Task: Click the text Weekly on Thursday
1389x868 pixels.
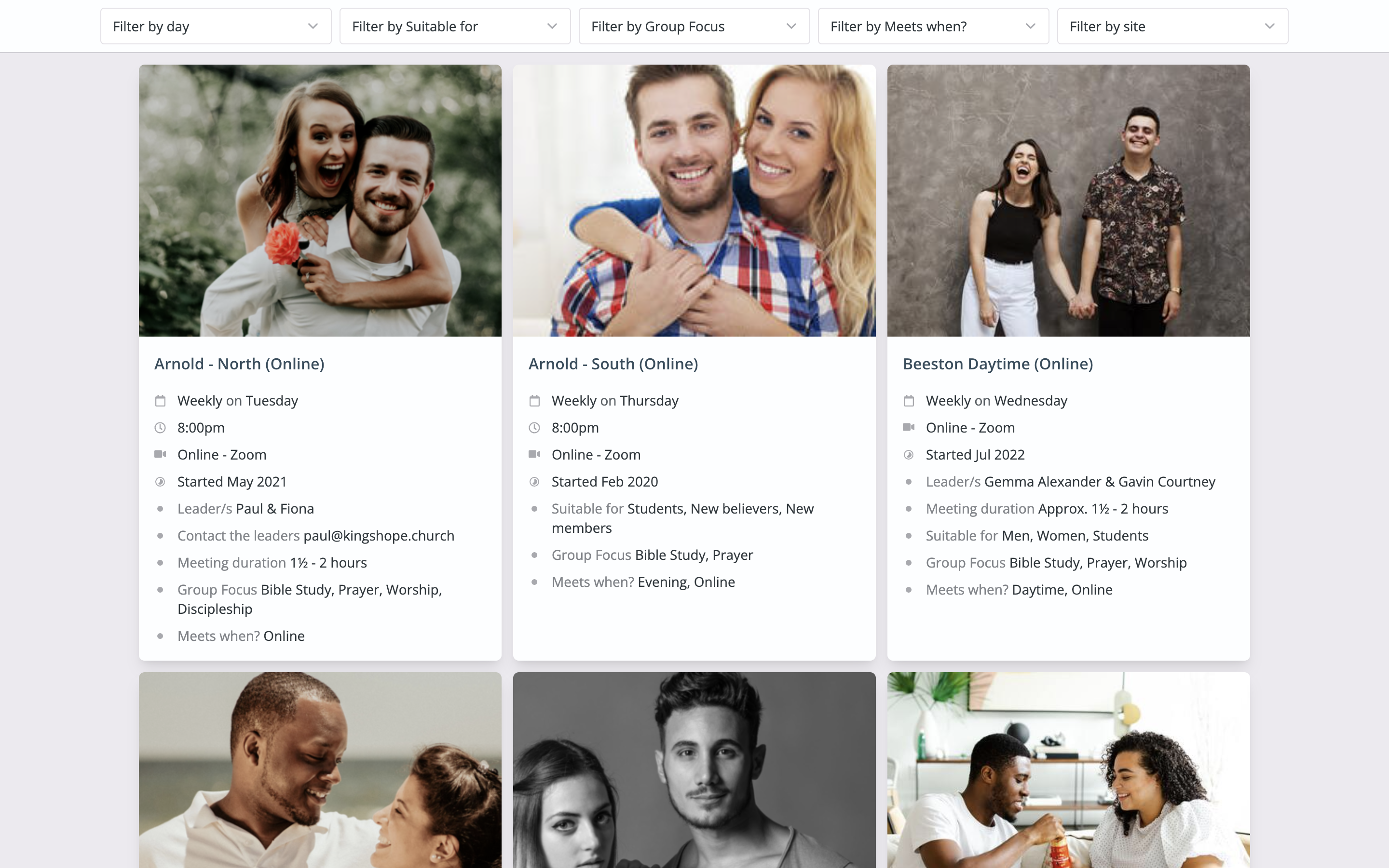Action: pos(615,401)
